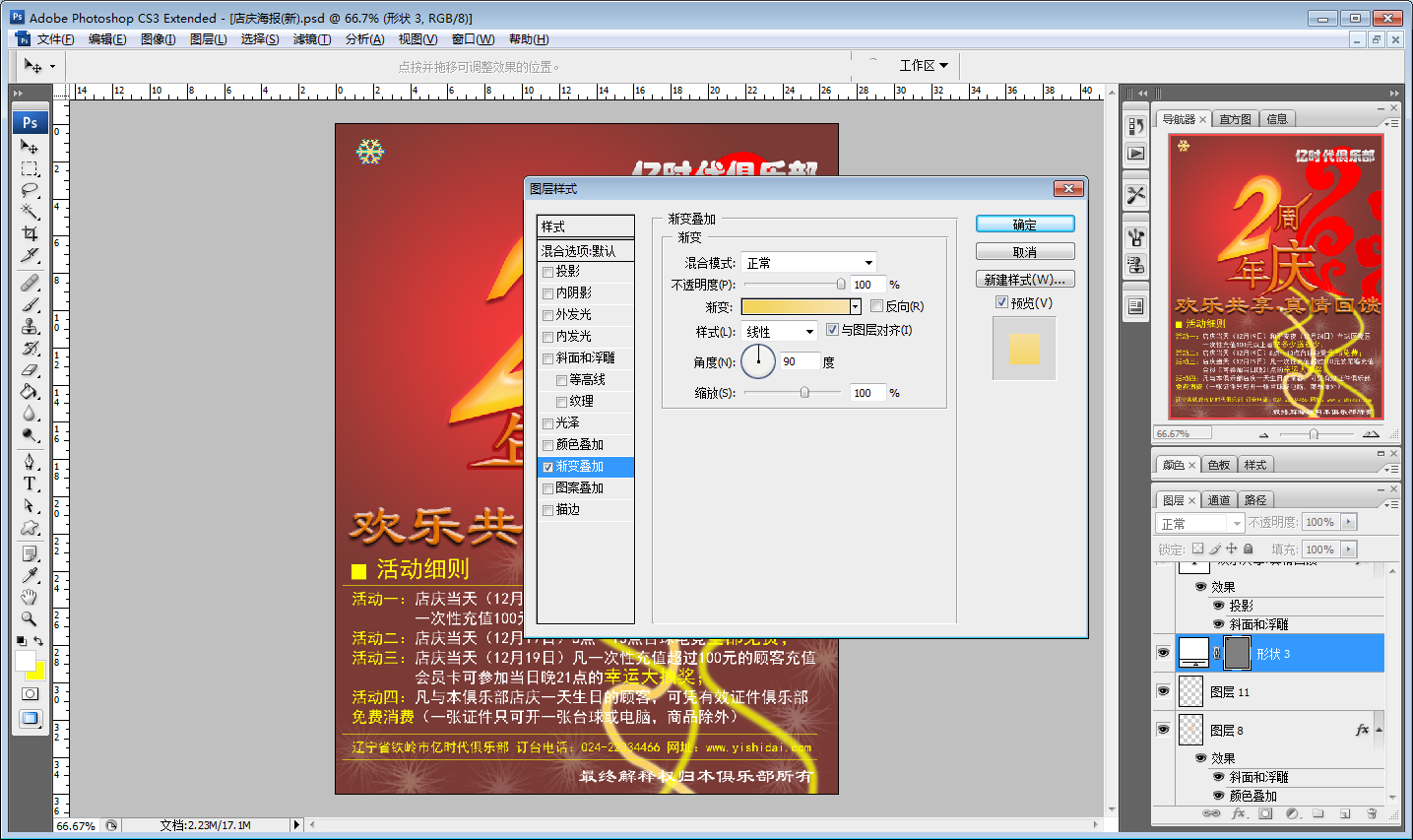
Task: Select the Eraser tool
Action: click(30, 369)
